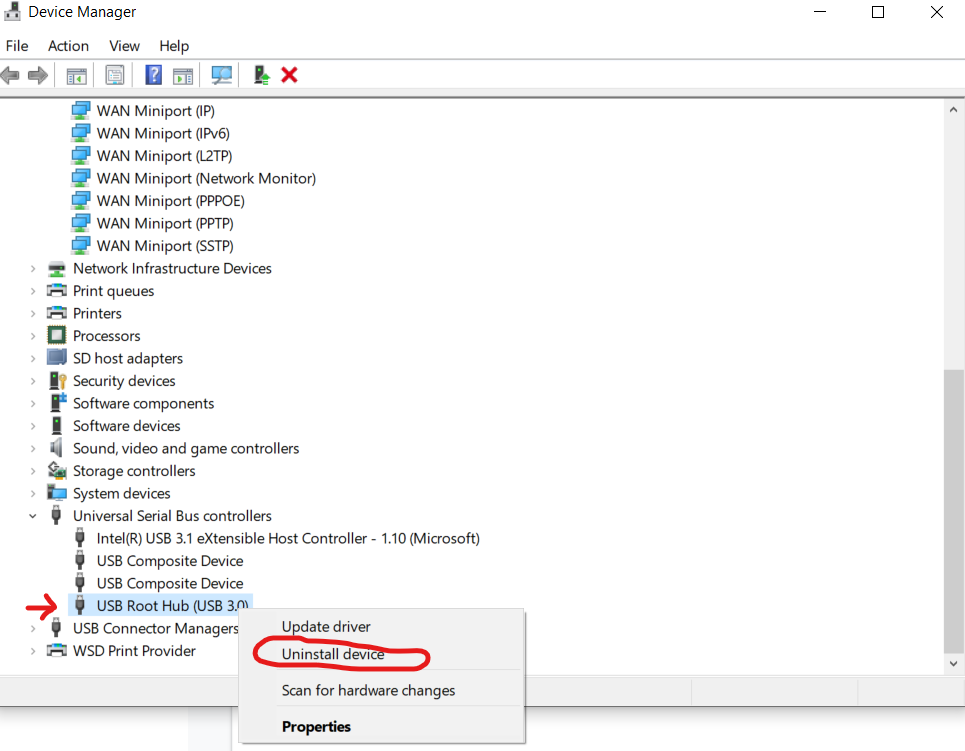Open the Properties sheet toolbar icon
The height and width of the screenshot is (751, 965).
[114, 76]
